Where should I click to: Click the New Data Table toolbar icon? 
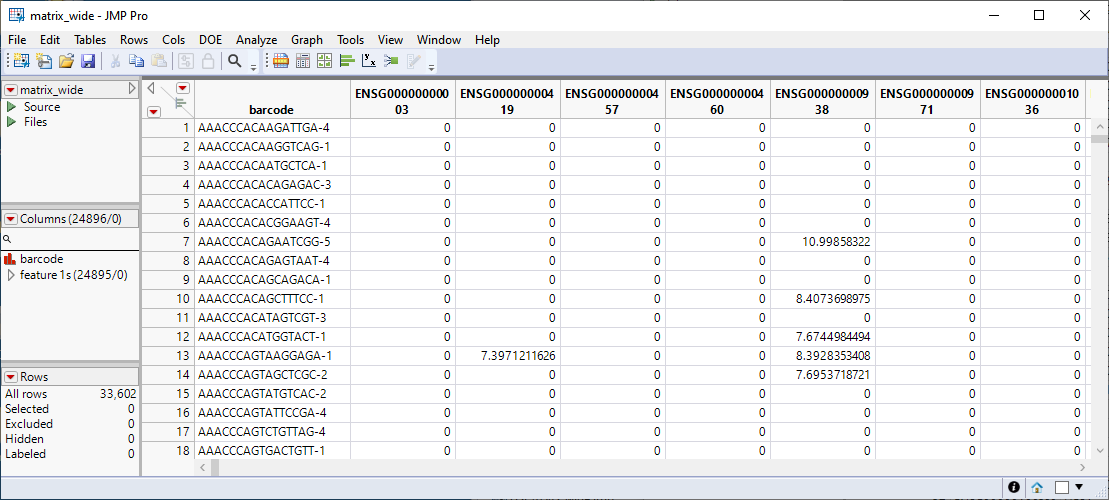[21, 61]
